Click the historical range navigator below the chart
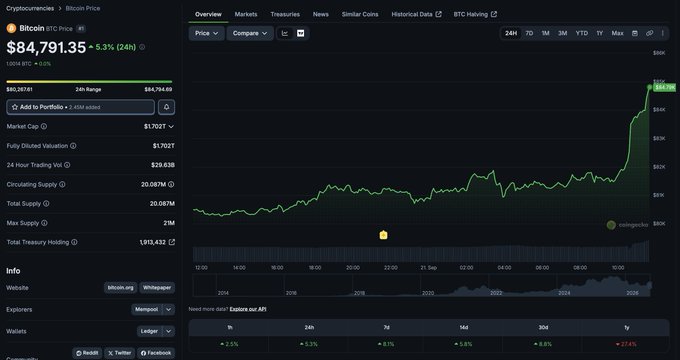Viewport: 680px width, 360px height. pos(422,285)
